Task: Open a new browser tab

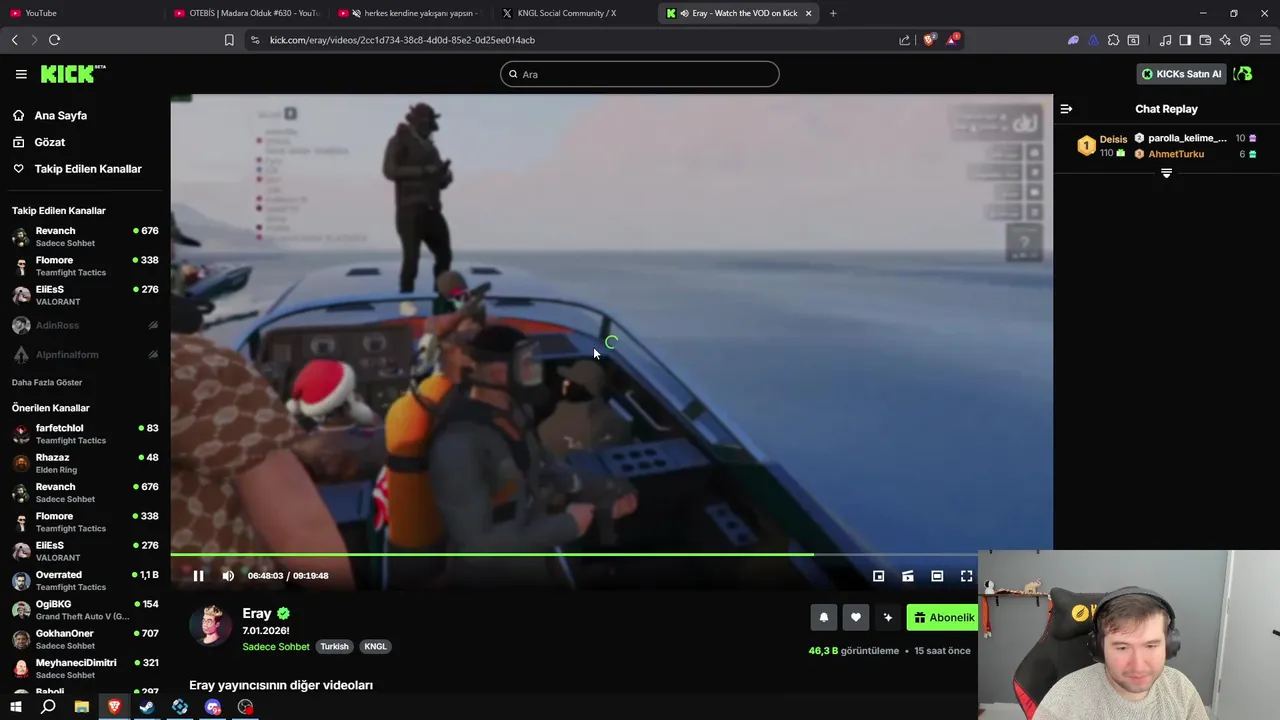Action: 833,13
